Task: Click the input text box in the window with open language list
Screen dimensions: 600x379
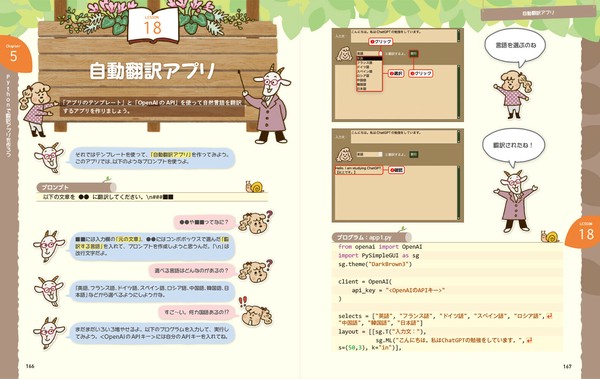Action: pyautogui.click(x=404, y=36)
